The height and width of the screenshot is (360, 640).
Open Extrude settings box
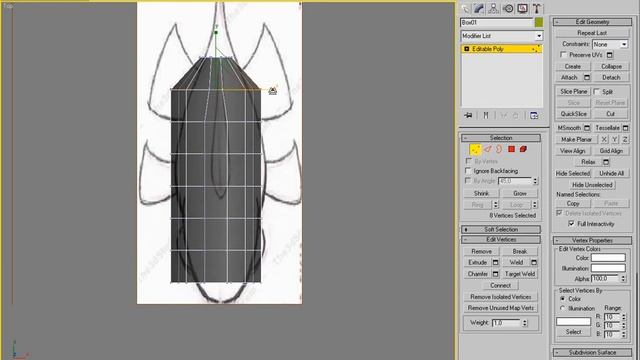coord(496,262)
